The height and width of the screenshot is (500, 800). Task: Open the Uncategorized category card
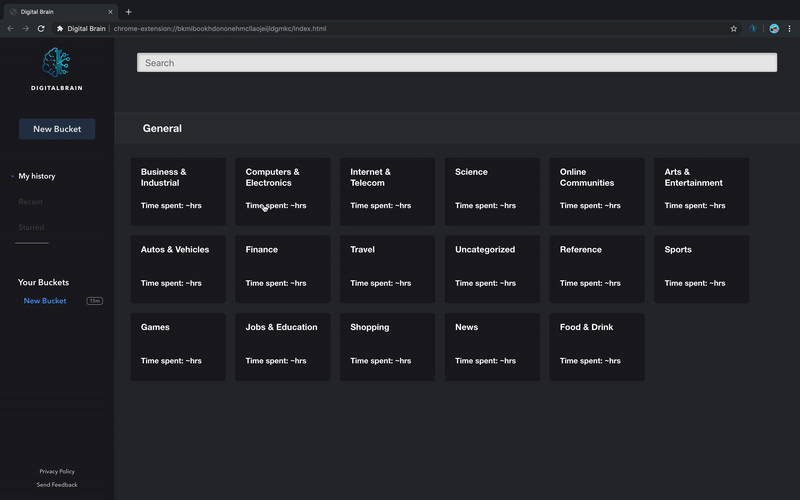(x=492, y=269)
